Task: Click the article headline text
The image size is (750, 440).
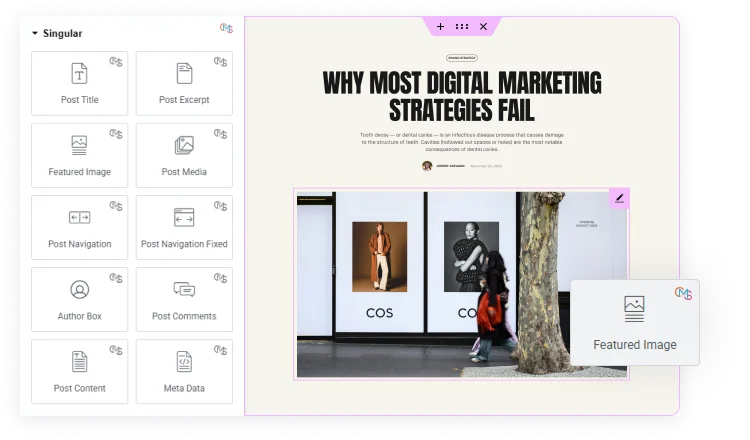Action: tap(461, 96)
